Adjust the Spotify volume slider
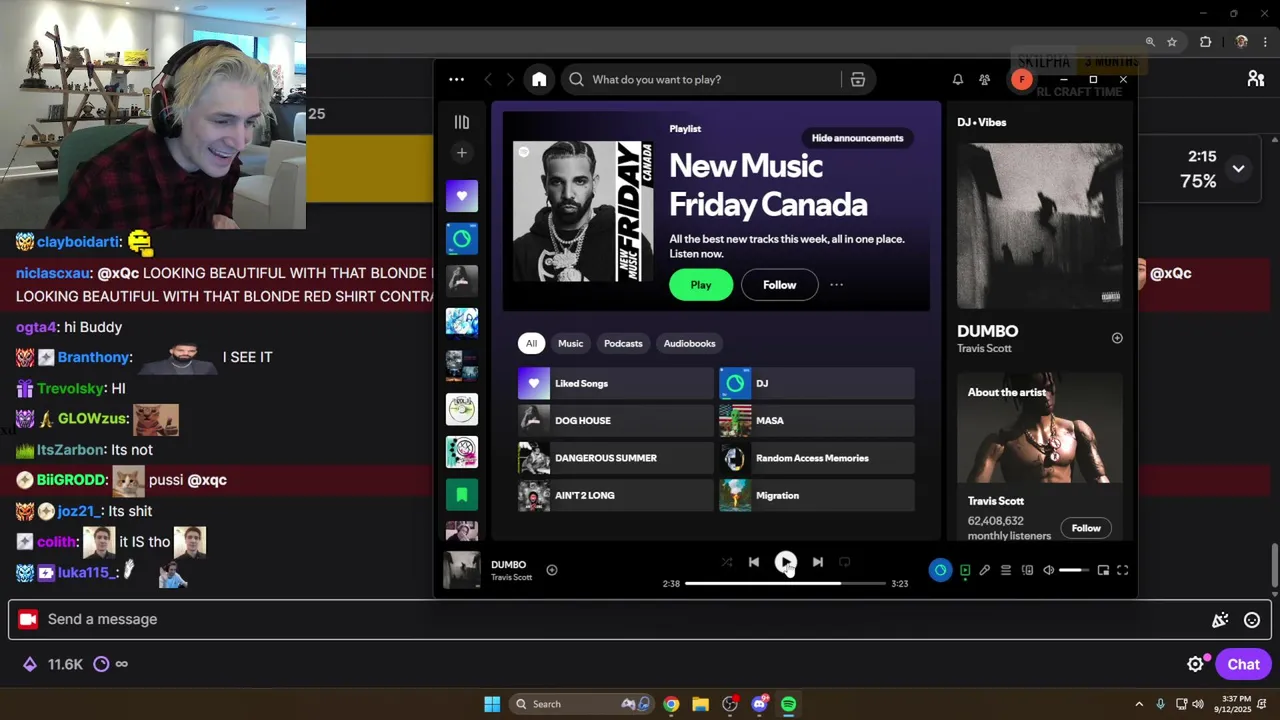This screenshot has width=1280, height=720. [x=1075, y=570]
